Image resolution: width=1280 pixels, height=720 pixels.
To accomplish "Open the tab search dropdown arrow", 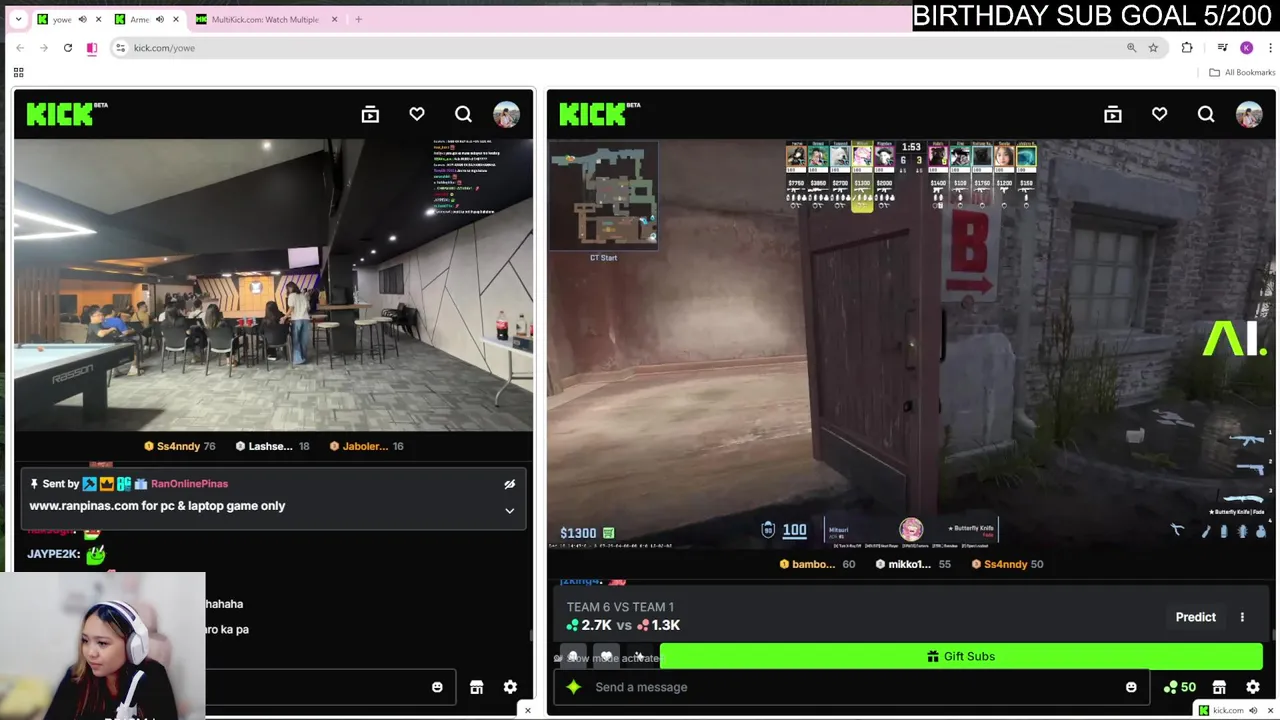I will [18, 19].
